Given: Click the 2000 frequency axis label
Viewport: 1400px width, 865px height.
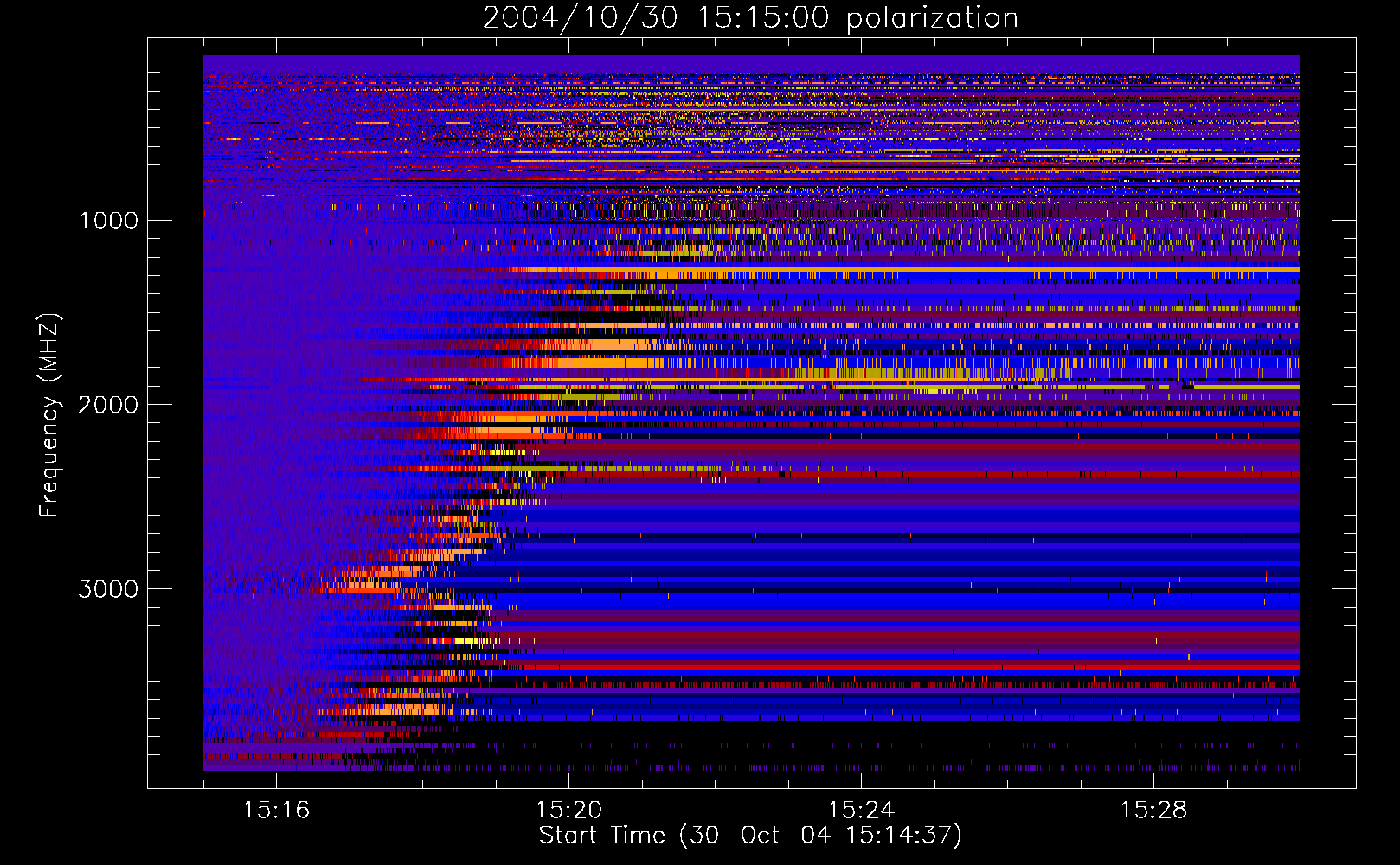Looking at the screenshot, I should [x=108, y=405].
